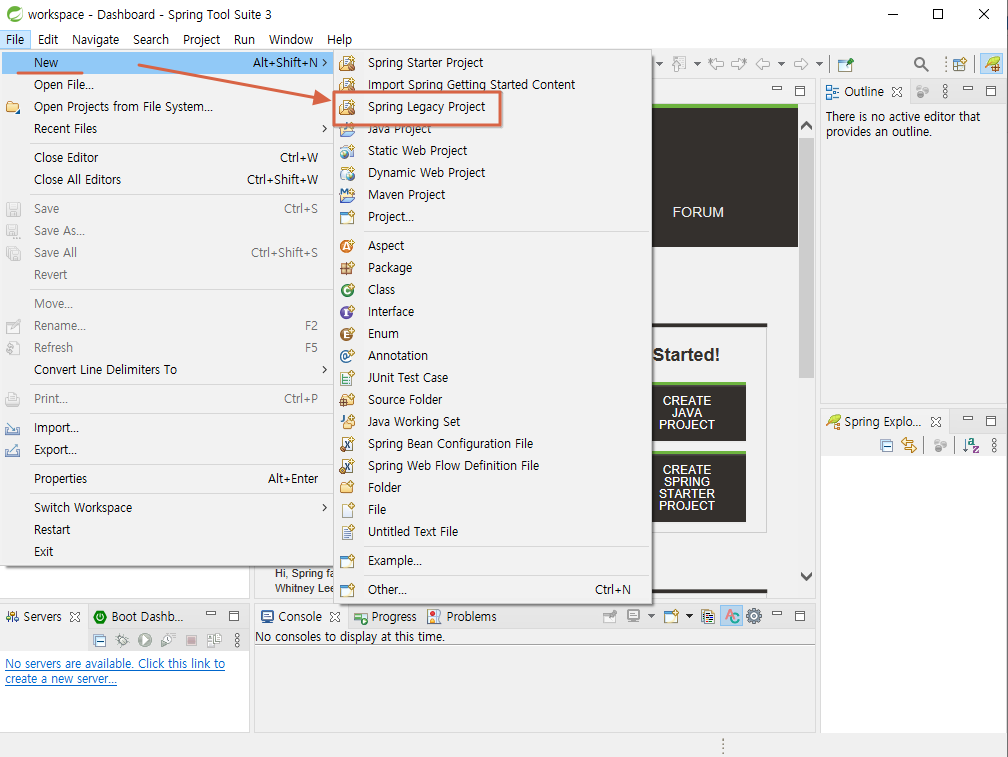Maximize the Console view panel

click(800, 616)
